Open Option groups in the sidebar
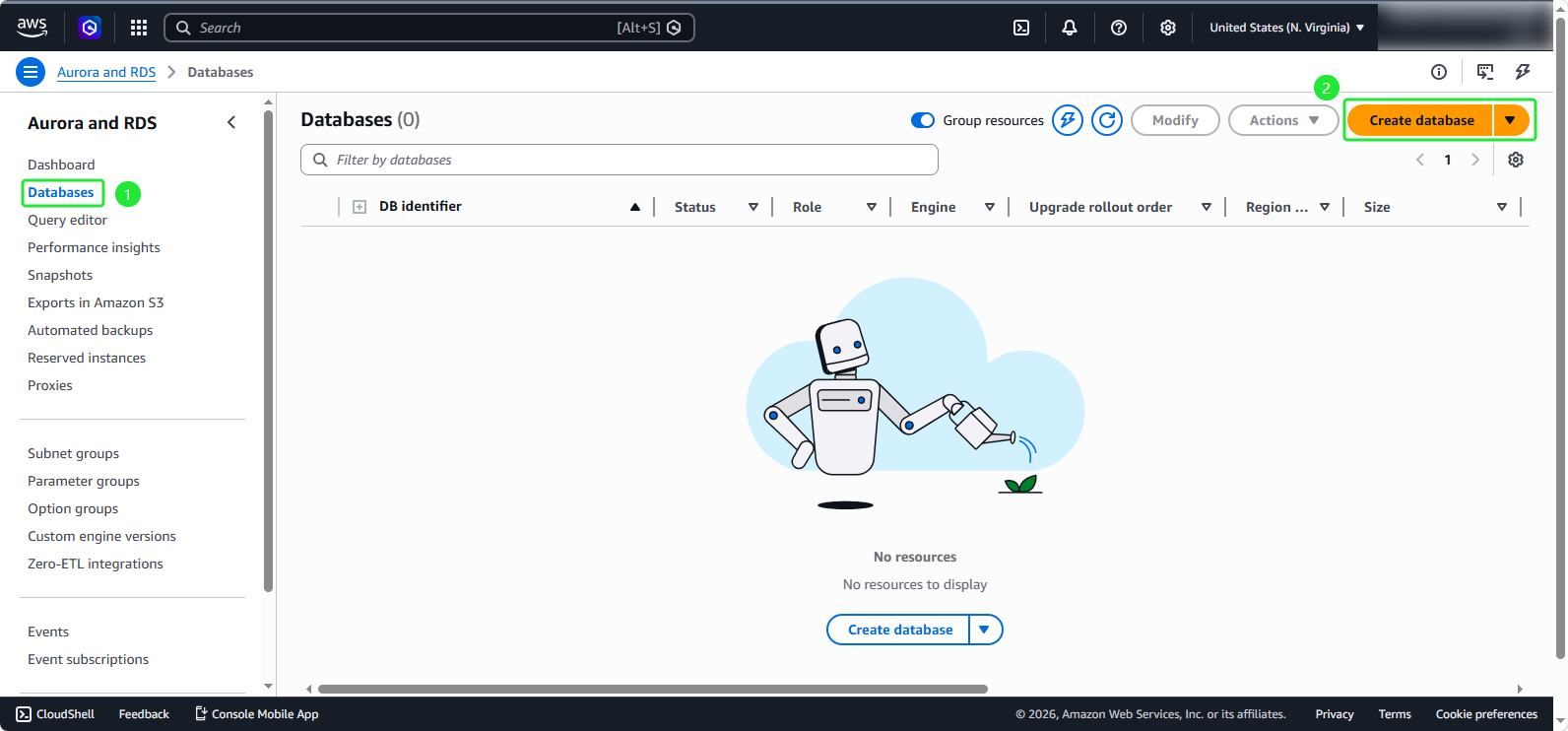This screenshot has height=731, width=1568. (x=73, y=508)
